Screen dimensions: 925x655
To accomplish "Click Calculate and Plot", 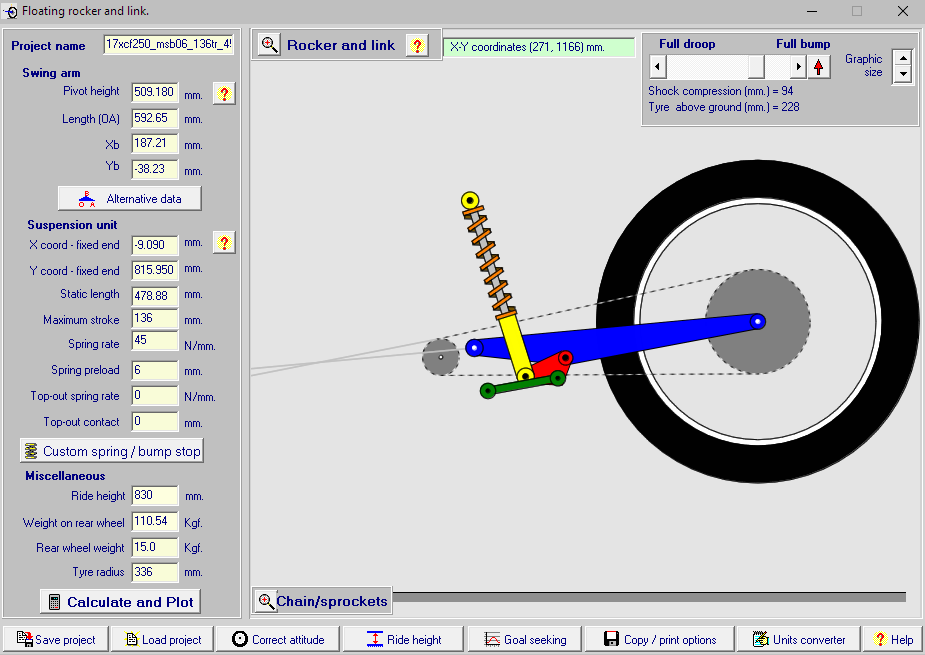I will click(120, 602).
